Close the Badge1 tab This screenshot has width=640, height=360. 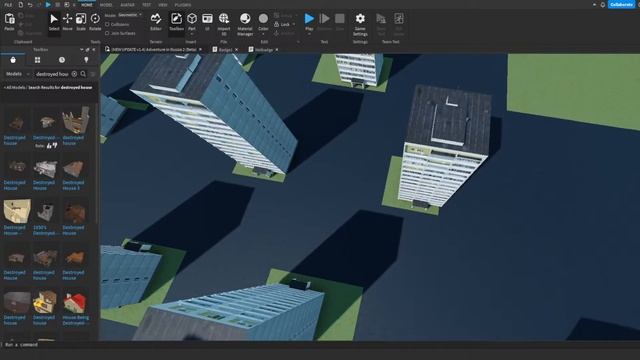[236, 49]
